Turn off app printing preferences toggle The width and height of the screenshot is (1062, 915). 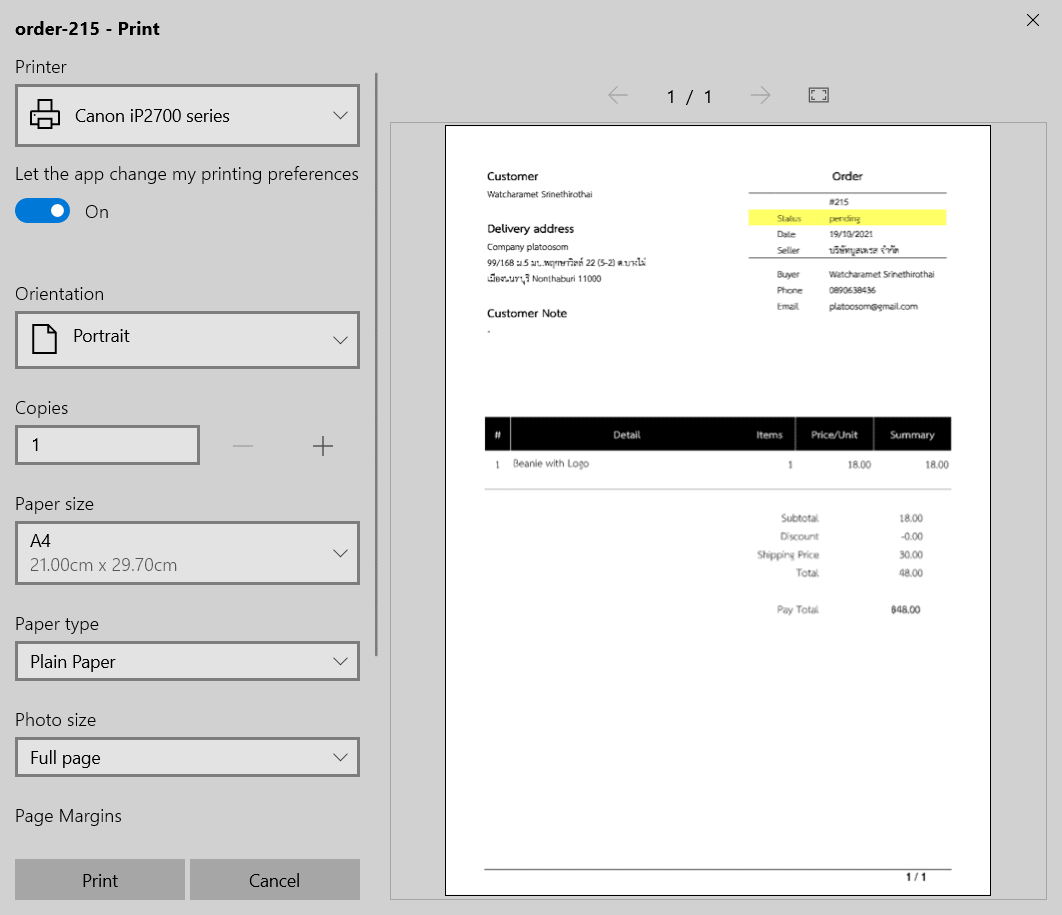point(43,211)
